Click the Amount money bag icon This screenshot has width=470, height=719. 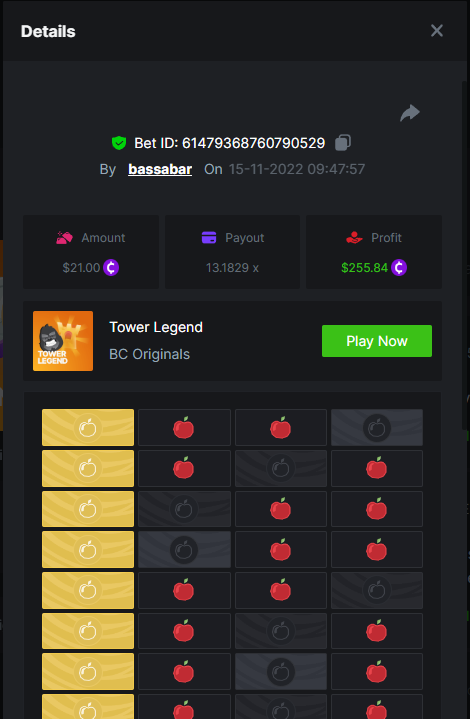tap(65, 238)
